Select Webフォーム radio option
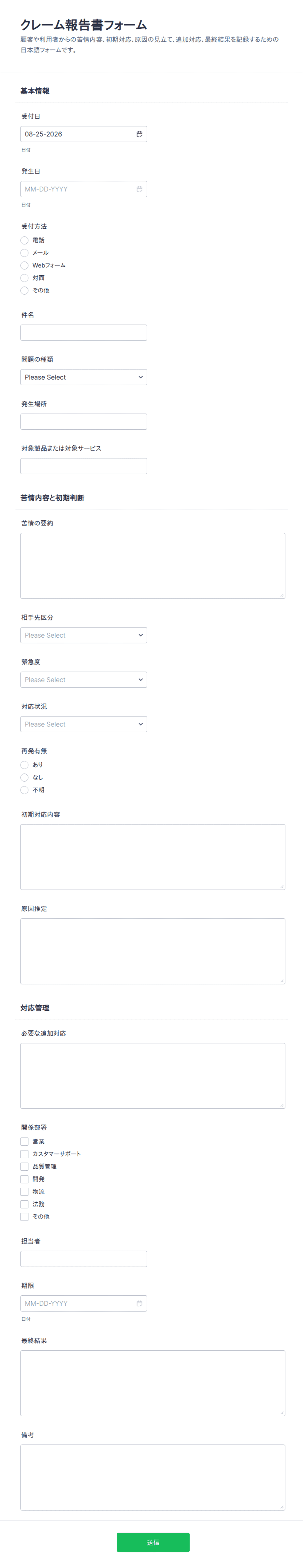This screenshot has height=1568, width=303. [24, 266]
